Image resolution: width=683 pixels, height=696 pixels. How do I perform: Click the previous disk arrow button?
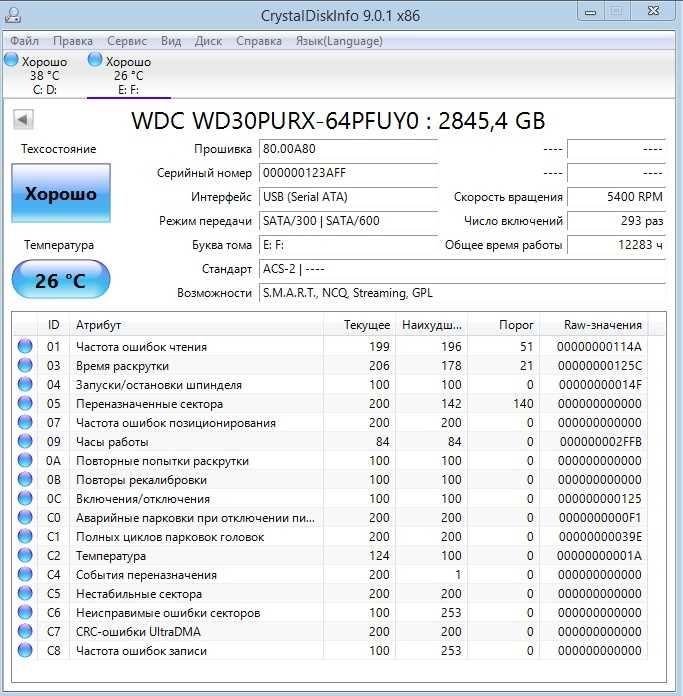click(x=23, y=119)
